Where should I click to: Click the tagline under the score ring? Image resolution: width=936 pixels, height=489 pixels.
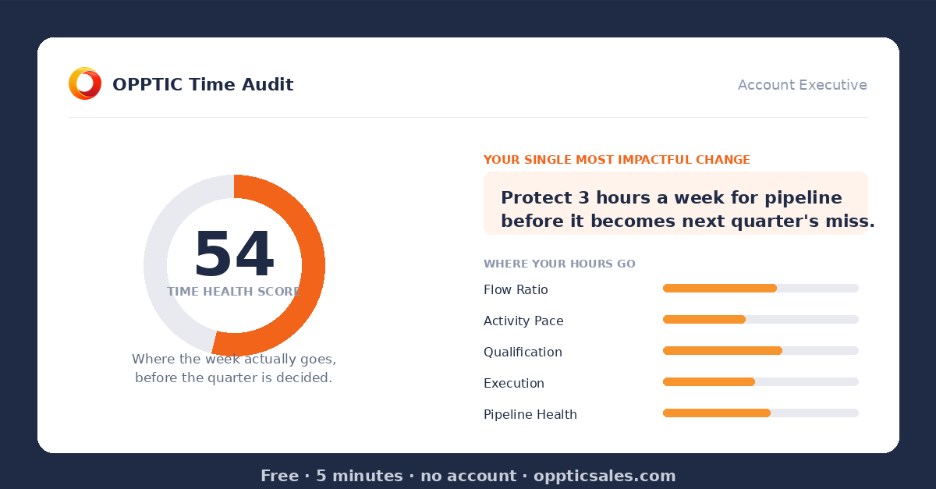tap(233, 368)
